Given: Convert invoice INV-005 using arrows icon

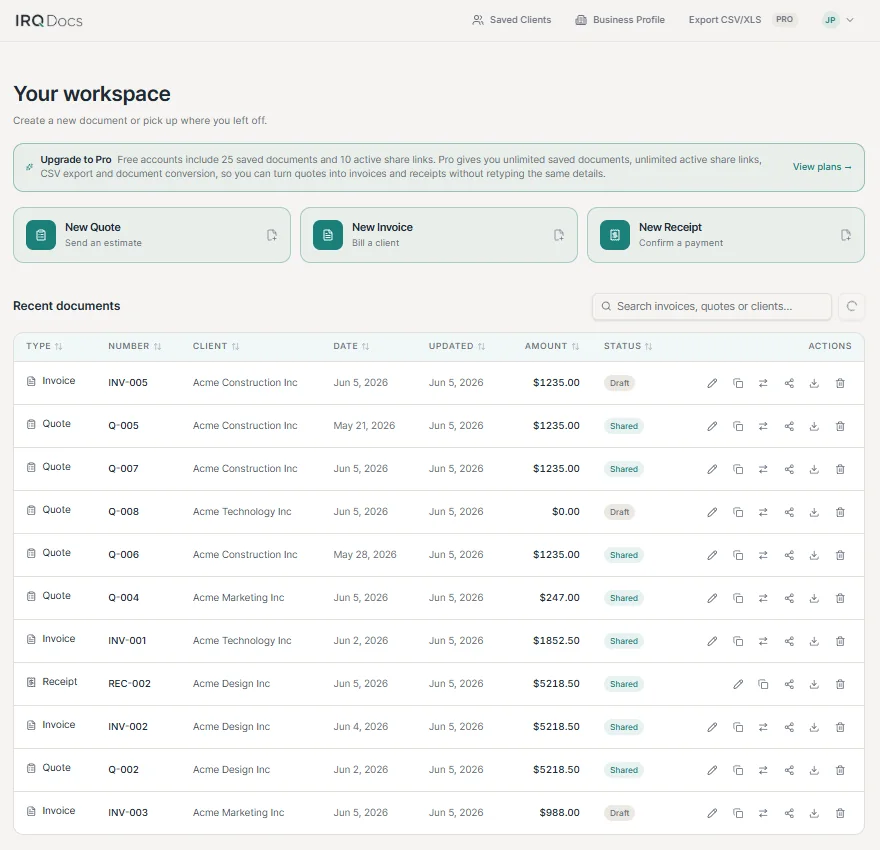Looking at the screenshot, I should (763, 383).
